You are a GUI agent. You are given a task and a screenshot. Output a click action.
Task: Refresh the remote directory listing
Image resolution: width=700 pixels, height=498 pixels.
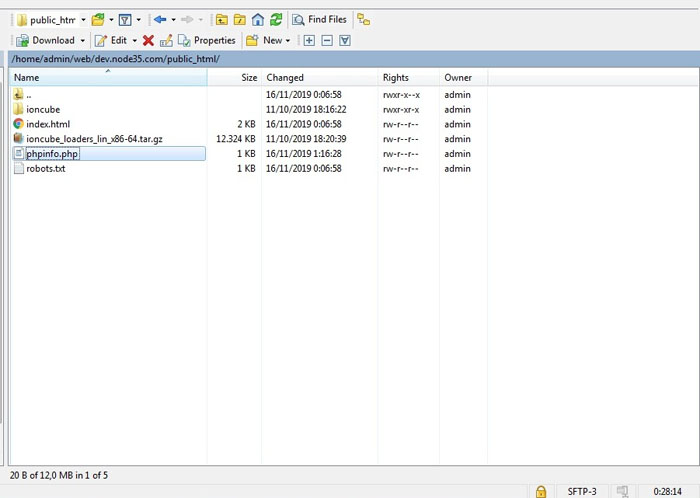point(276,20)
